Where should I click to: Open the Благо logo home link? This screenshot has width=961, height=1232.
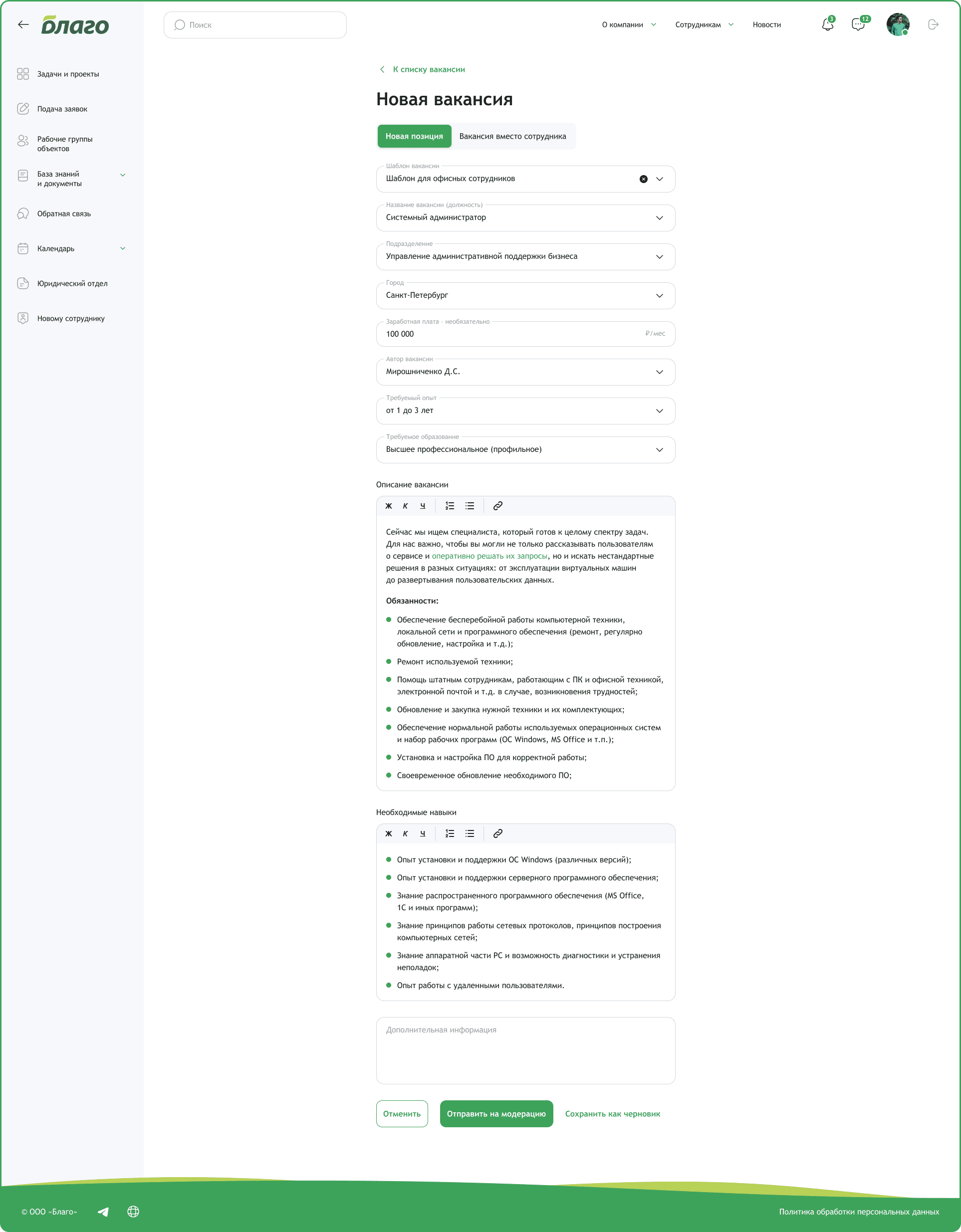point(75,25)
